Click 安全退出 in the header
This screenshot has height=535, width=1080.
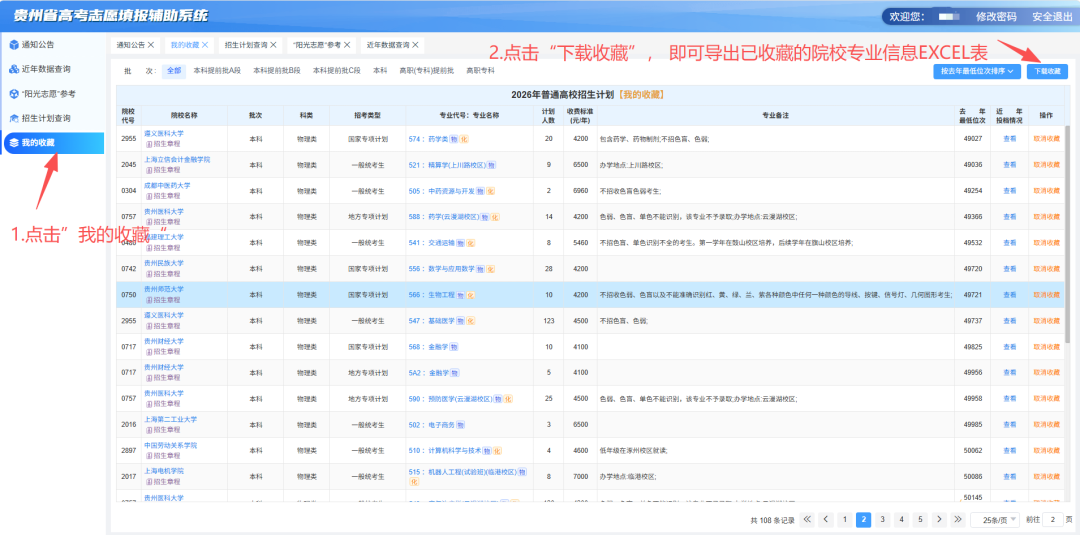1052,17
